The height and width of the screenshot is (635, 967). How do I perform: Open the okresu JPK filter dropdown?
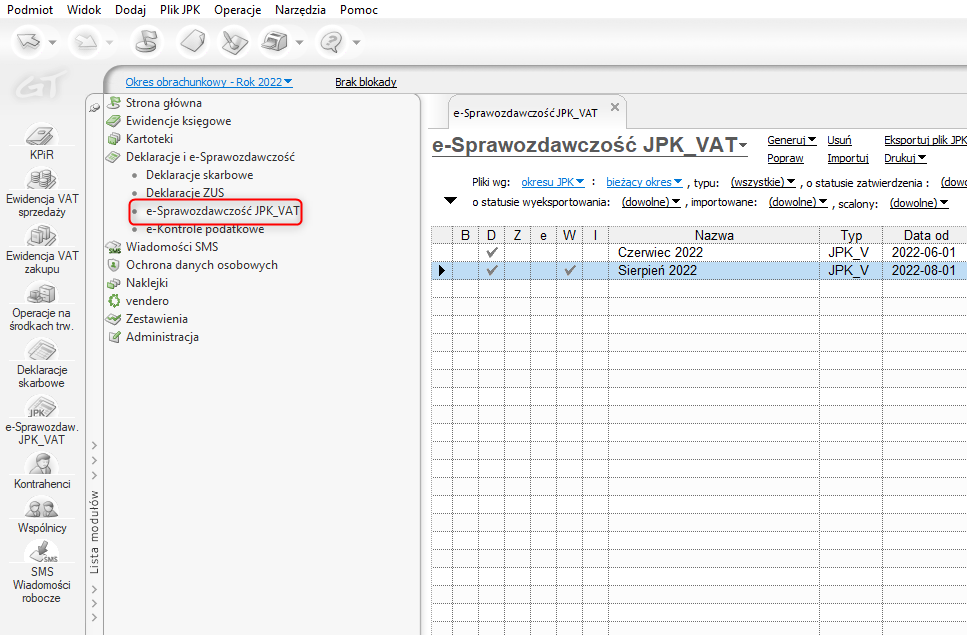pyautogui.click(x=553, y=182)
